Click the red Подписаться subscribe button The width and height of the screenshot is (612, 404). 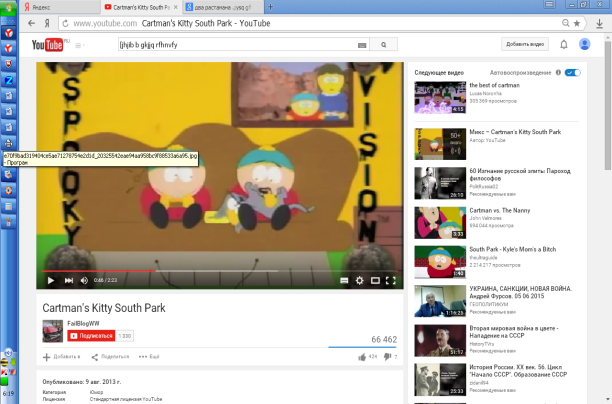pyautogui.click(x=91, y=336)
